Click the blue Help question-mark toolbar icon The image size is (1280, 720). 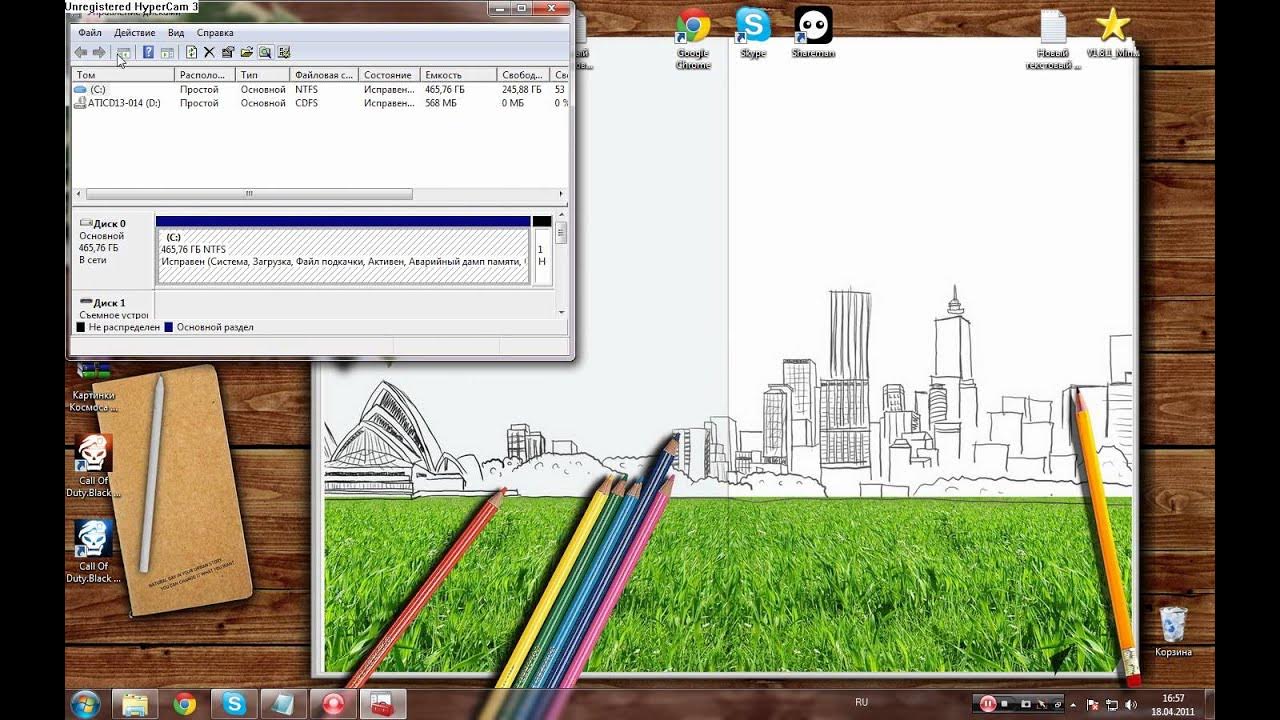[148, 52]
